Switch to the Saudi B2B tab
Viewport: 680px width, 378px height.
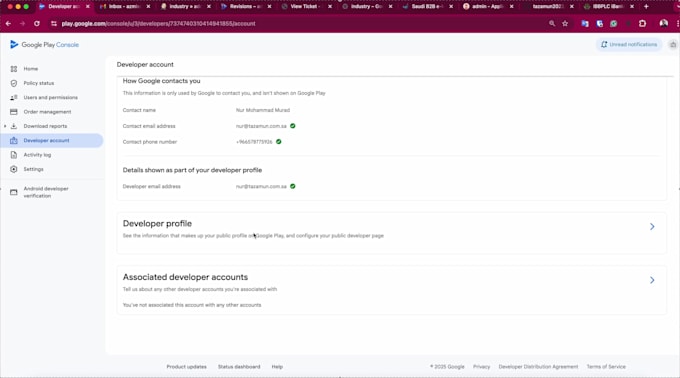(x=427, y=7)
